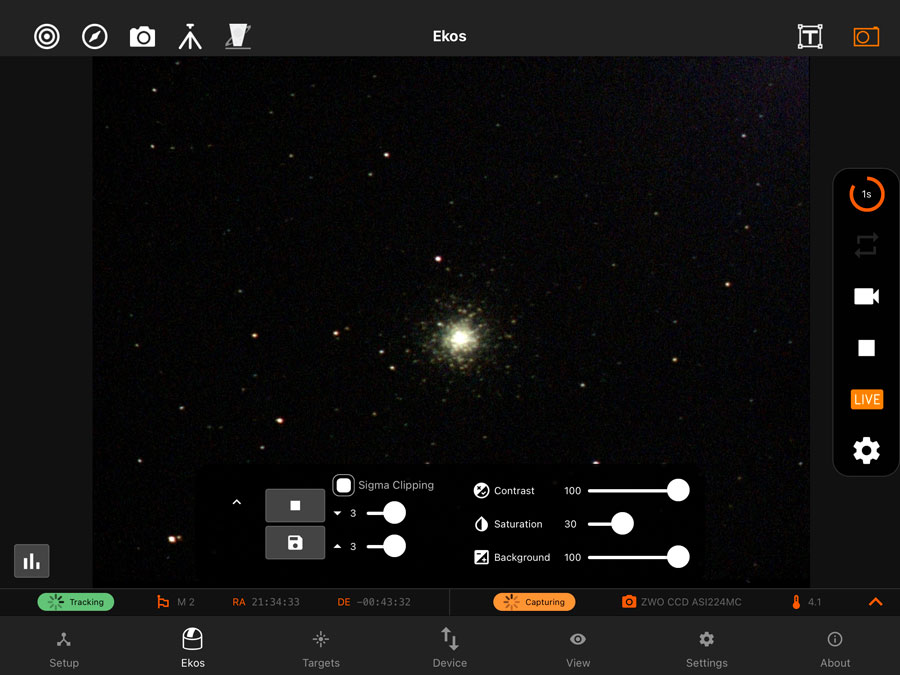Toggle LIVE stacking mode
The height and width of the screenshot is (675, 900).
[867, 399]
